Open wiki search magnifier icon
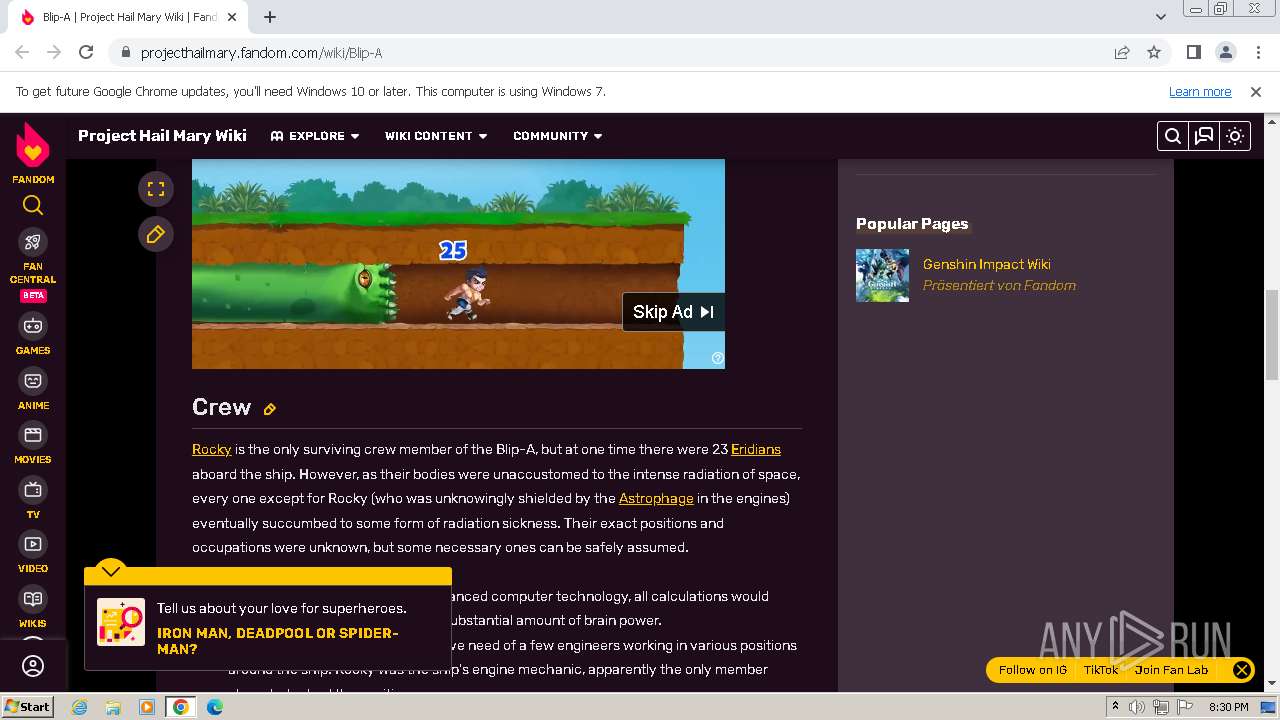Screen dimensions: 1280x720 [1173, 136]
